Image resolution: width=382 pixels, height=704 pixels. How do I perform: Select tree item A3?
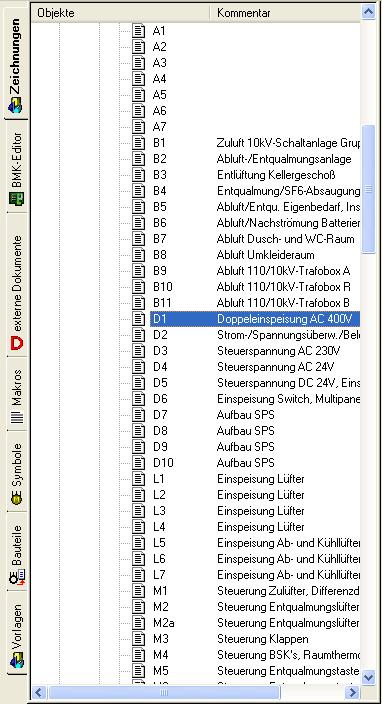coord(159,63)
